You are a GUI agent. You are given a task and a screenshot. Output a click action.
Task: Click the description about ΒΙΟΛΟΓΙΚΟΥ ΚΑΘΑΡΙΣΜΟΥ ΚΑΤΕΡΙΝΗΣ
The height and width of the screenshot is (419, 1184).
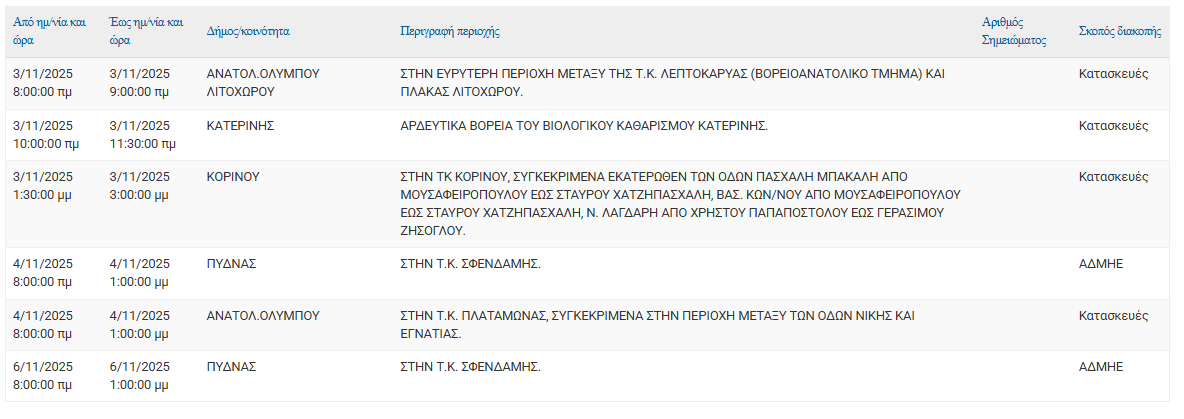[583, 126]
